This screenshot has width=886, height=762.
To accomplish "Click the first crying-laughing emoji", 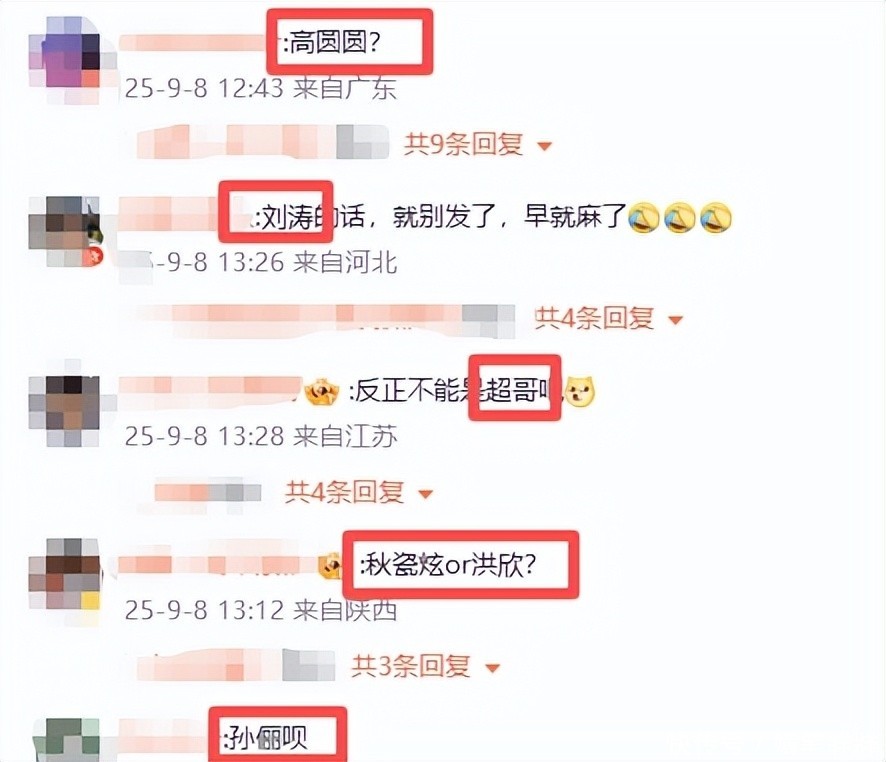I will click(x=644, y=218).
